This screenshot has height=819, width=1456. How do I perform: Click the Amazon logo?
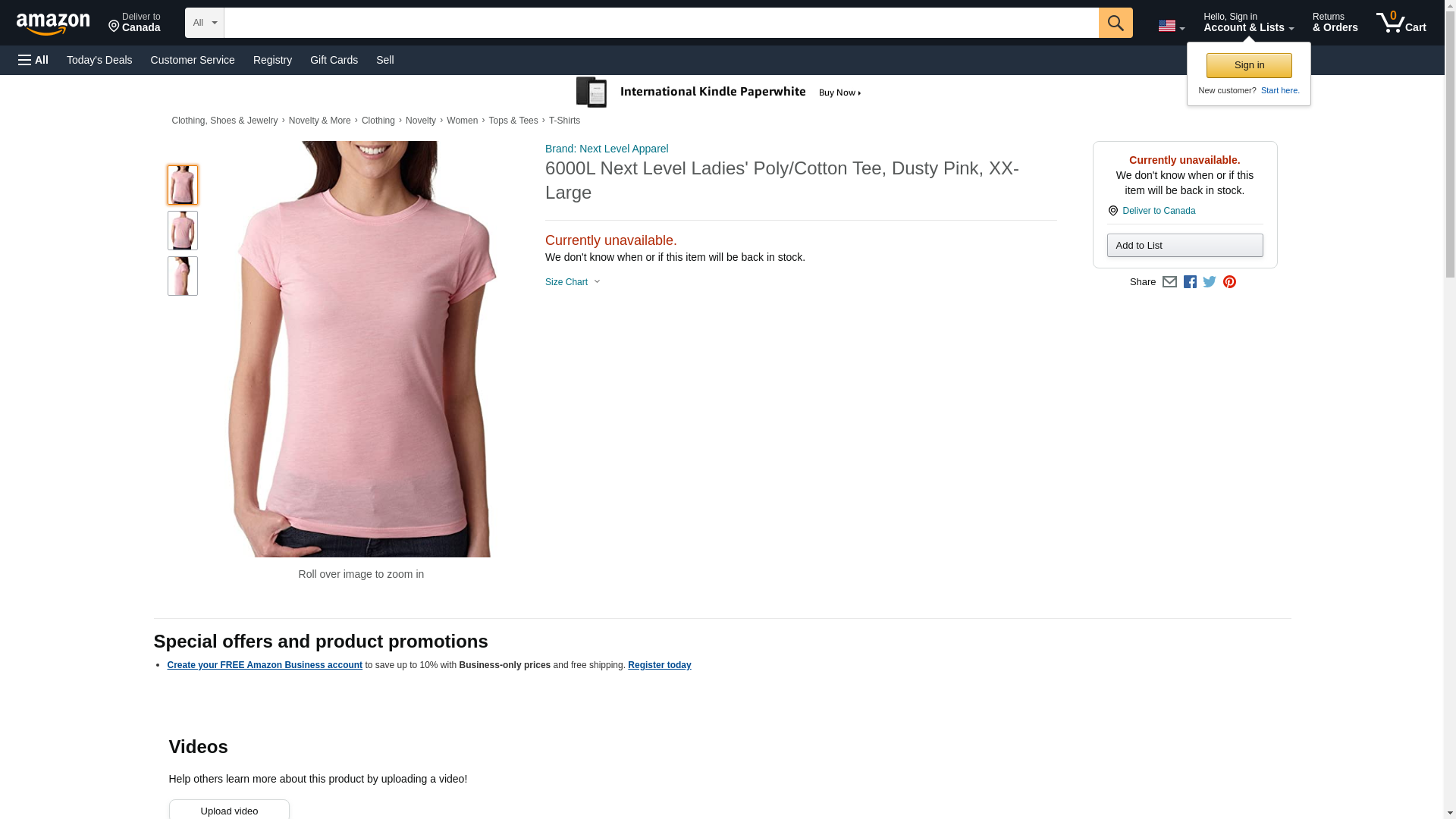pyautogui.click(x=53, y=24)
